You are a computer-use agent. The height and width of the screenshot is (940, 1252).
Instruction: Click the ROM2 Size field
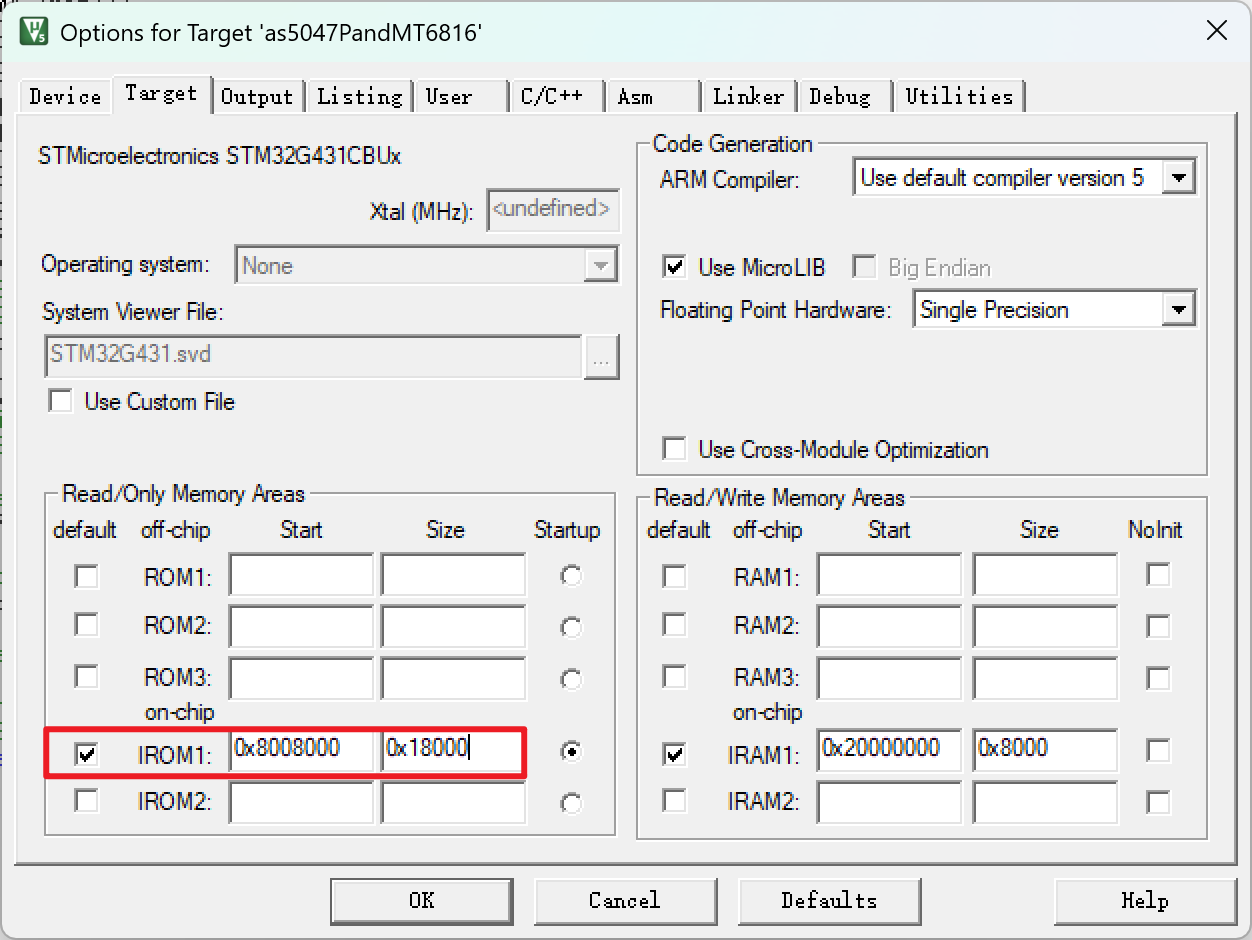pyautogui.click(x=453, y=627)
